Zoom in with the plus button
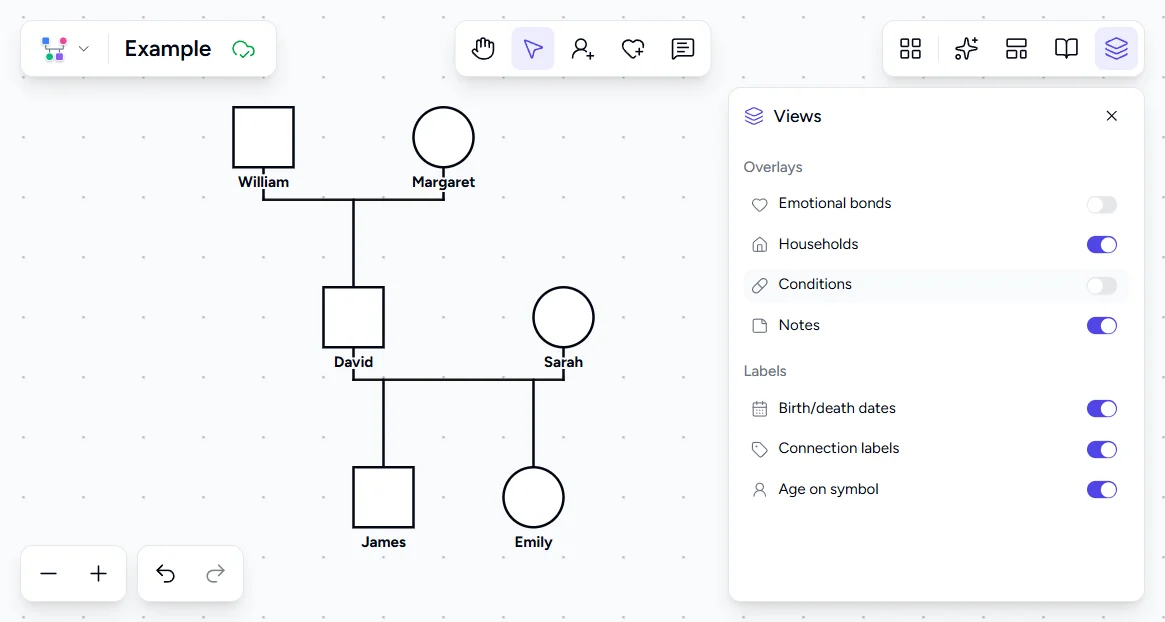The height and width of the screenshot is (622, 1165). click(98, 574)
